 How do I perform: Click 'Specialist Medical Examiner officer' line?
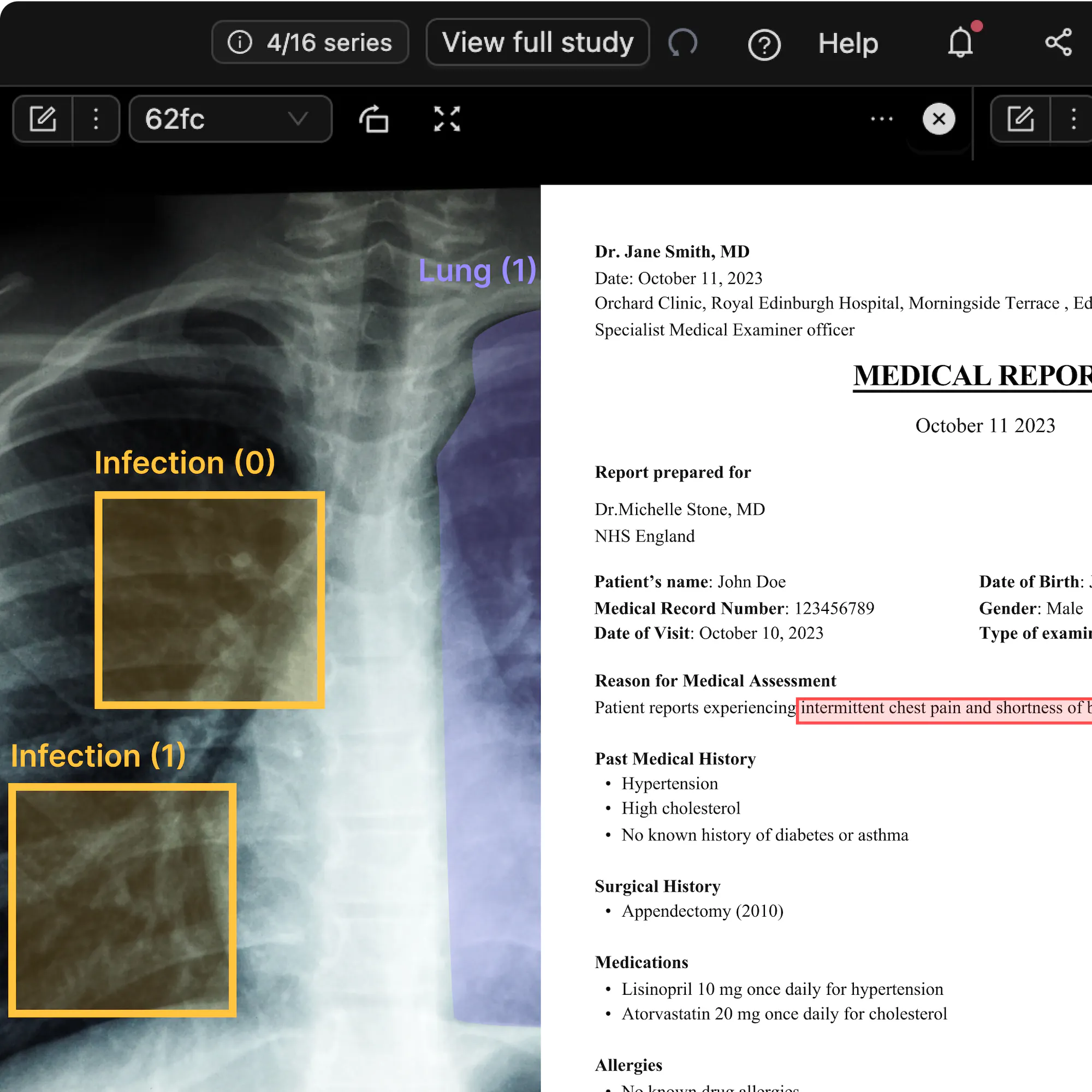[725, 330]
